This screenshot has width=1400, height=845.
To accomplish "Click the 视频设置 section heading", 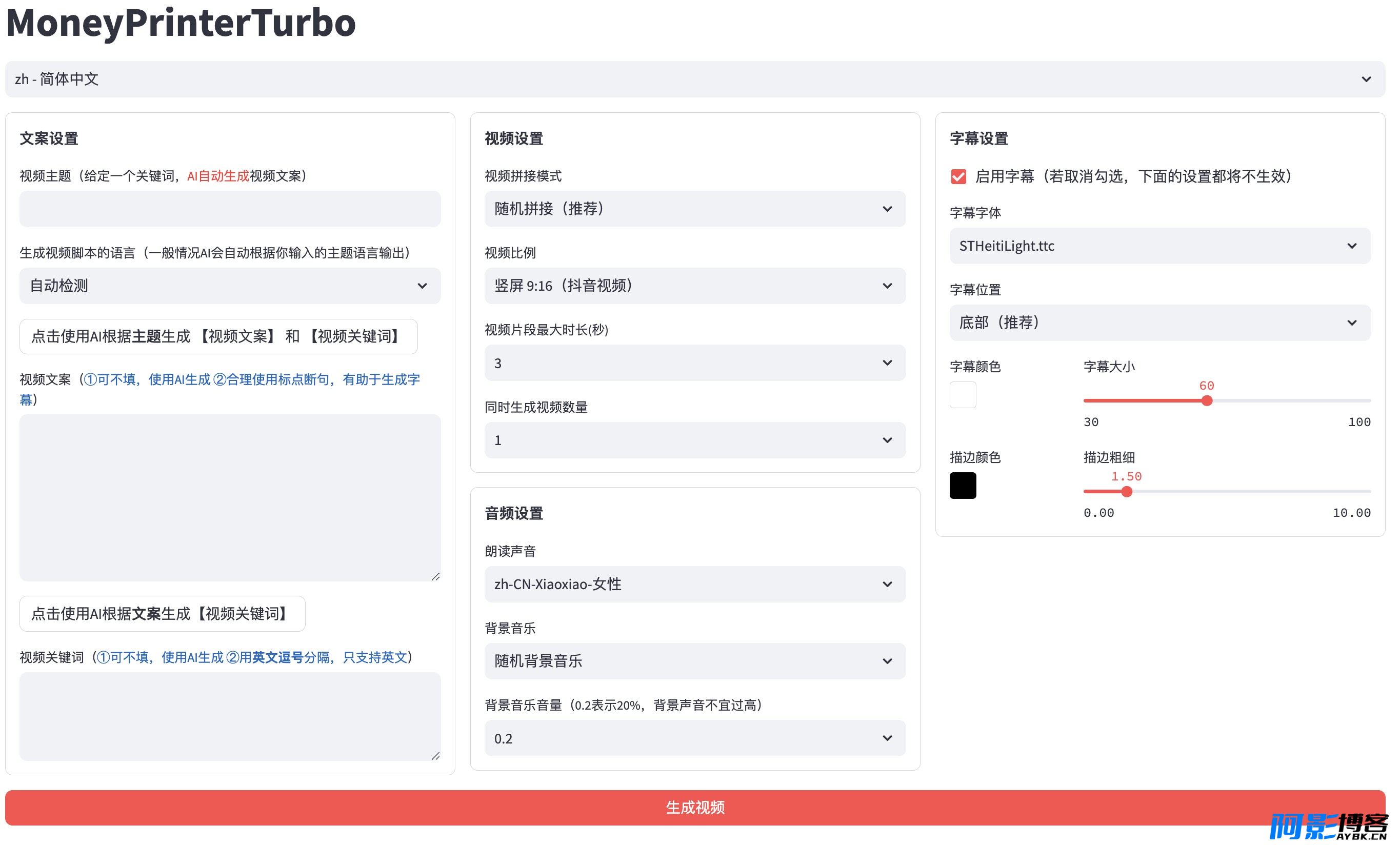I will tap(514, 138).
